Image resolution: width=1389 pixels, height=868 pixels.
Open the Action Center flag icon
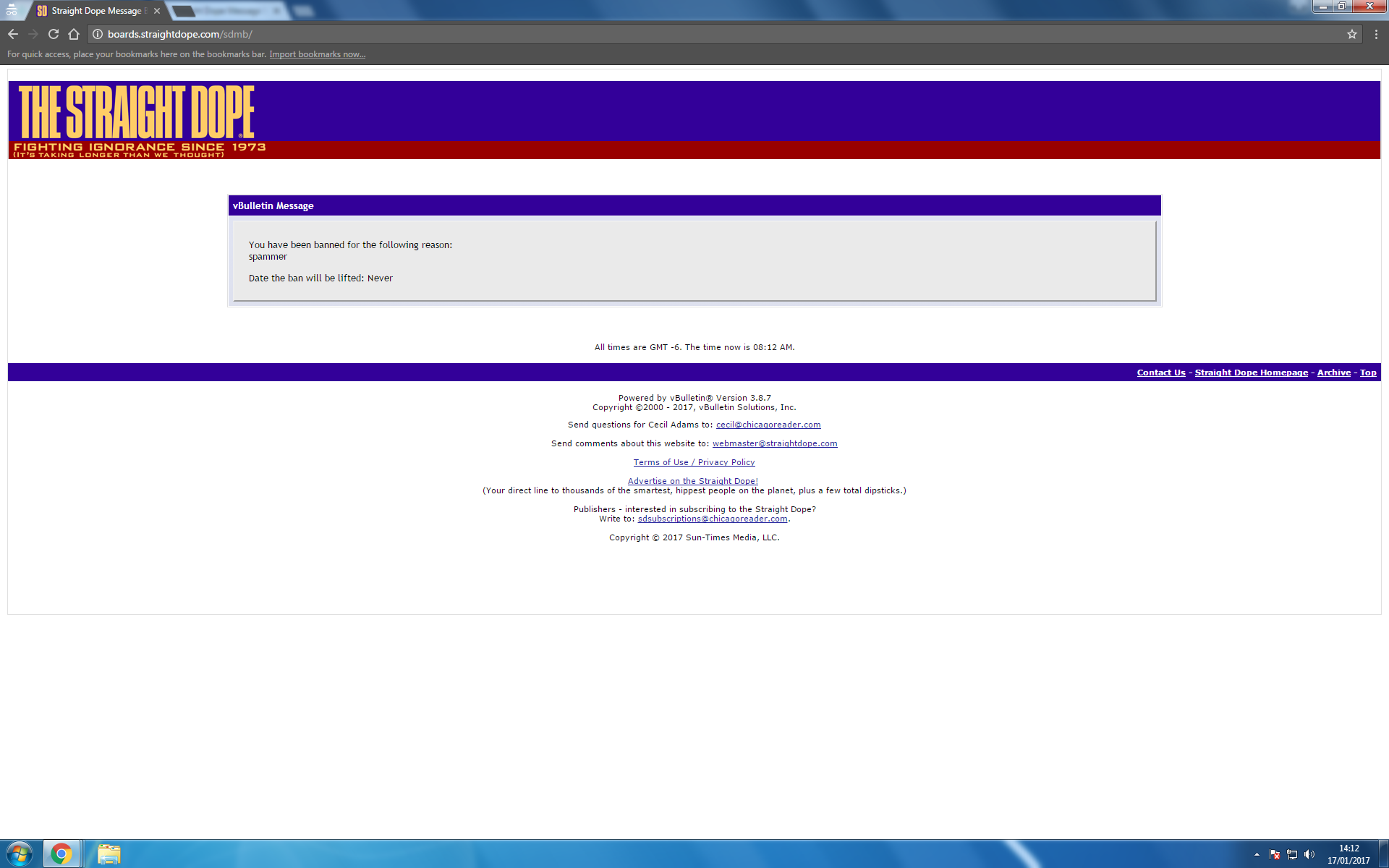pyautogui.click(x=1275, y=854)
